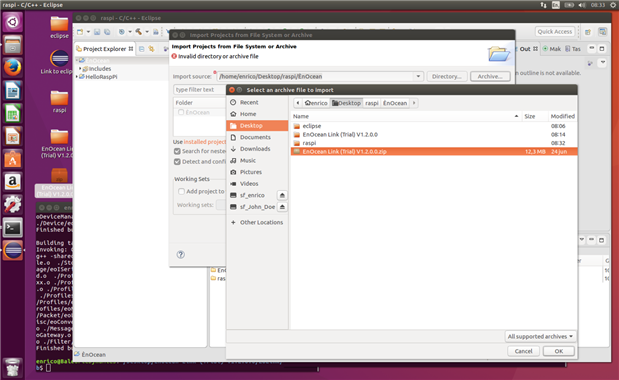Image resolution: width=619 pixels, height=380 pixels.
Task: Minimize the Outline view panel
Action: click(x=591, y=49)
